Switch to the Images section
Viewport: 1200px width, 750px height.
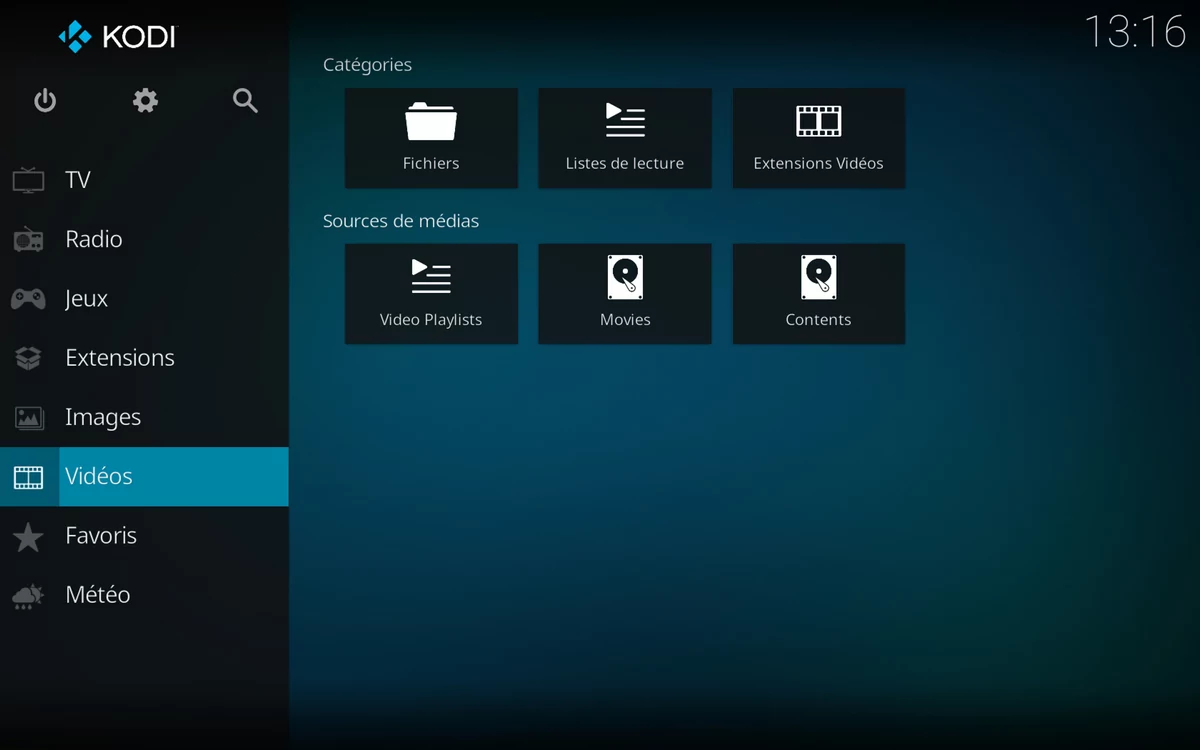144,417
